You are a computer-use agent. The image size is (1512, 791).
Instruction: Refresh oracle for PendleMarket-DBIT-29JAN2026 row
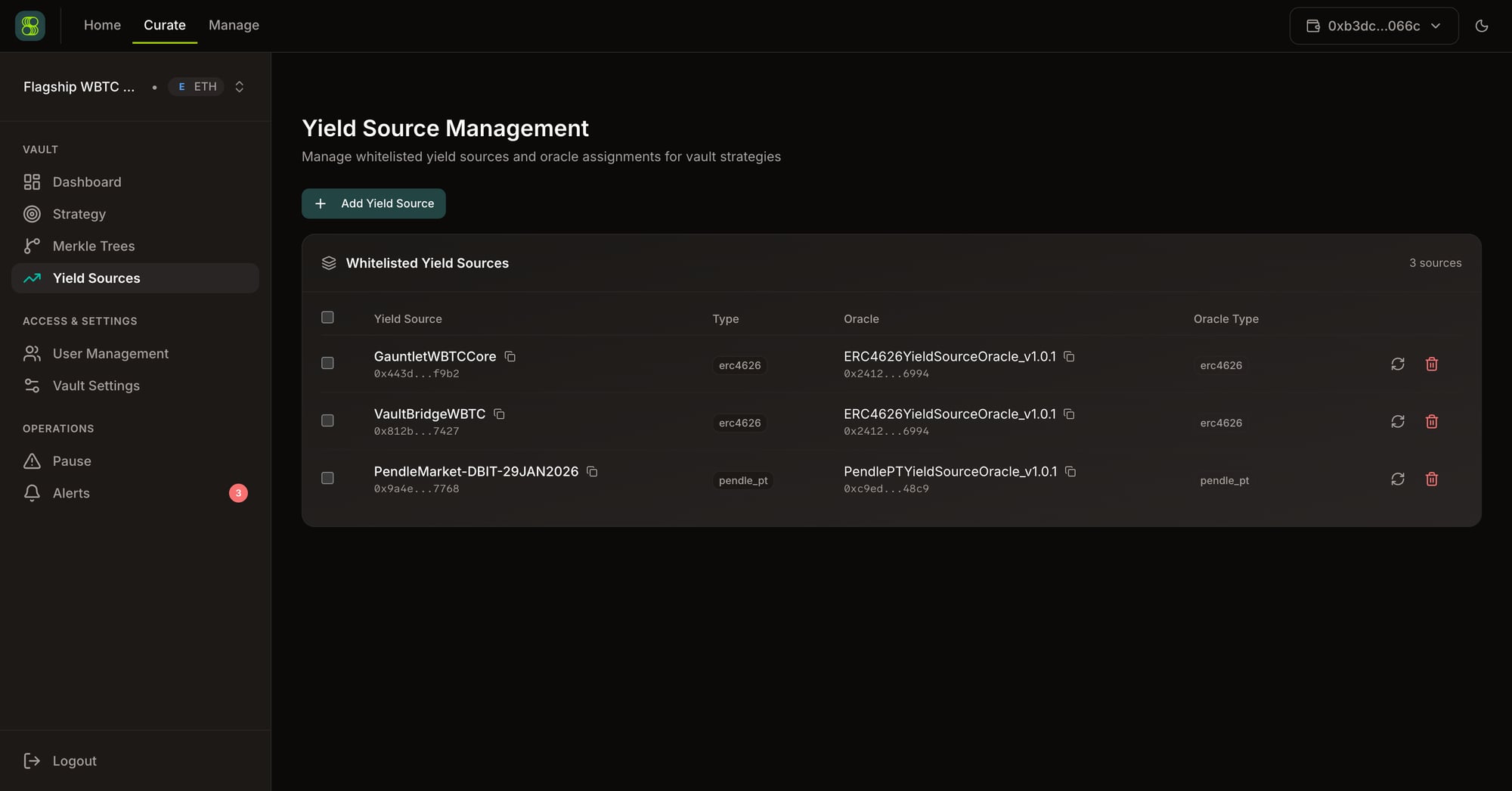(x=1398, y=479)
